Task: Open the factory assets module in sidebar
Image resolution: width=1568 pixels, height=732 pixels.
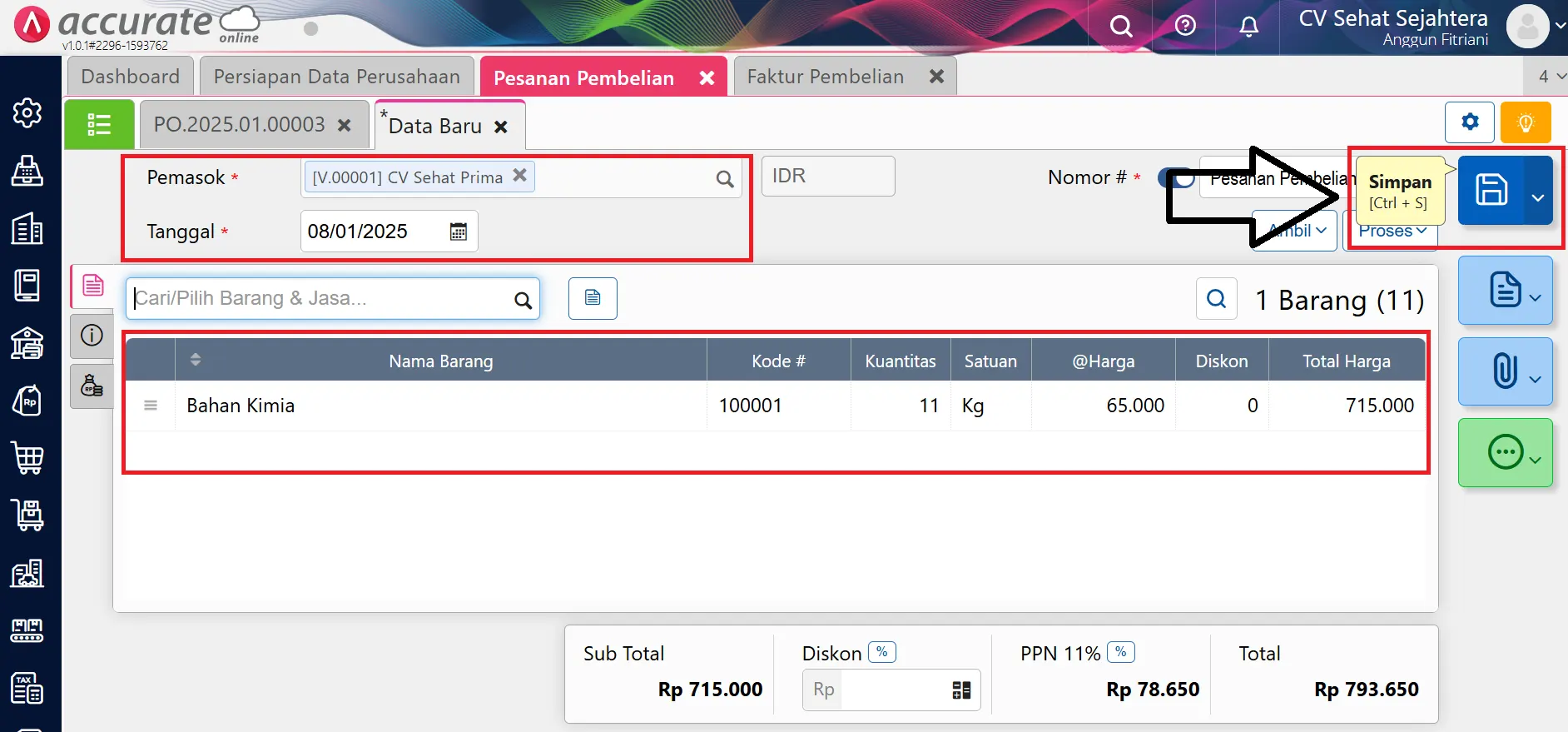Action: 27,573
